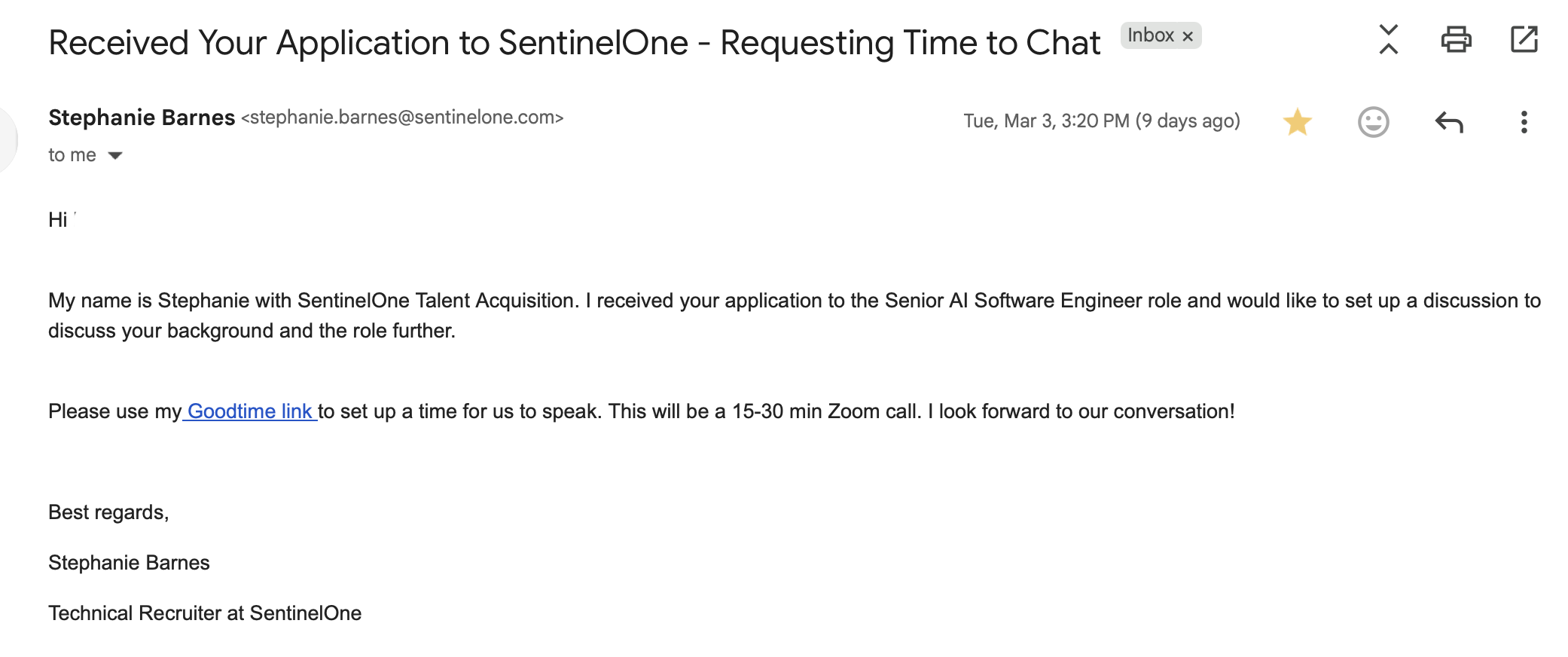1568x657 pixels.
Task: Add an emoji reaction to this email
Action: (x=1374, y=121)
